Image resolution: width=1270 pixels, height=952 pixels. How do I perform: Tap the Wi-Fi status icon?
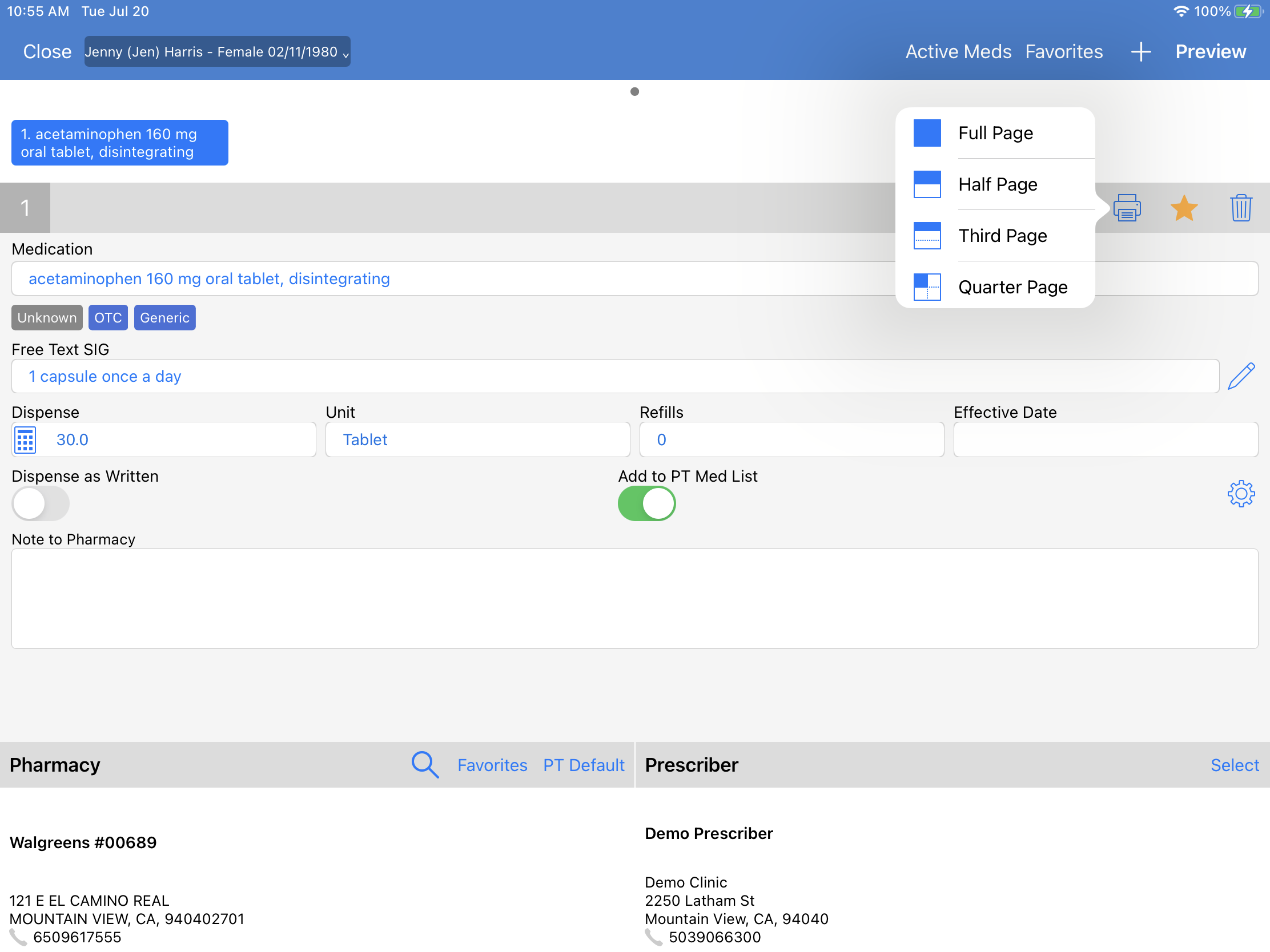(x=1180, y=11)
